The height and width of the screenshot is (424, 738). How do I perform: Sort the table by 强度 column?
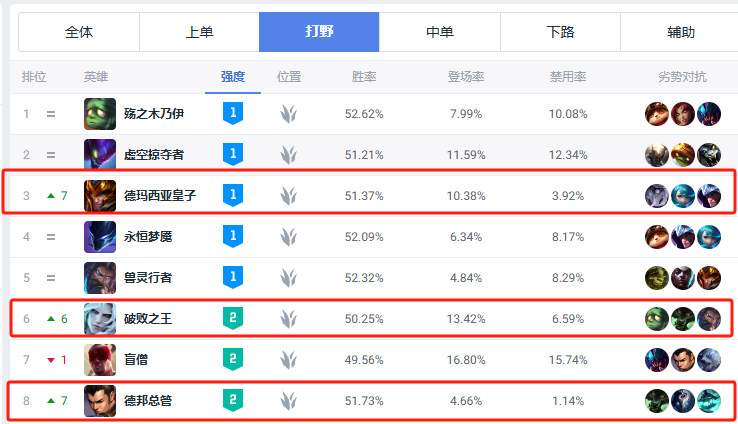pos(233,77)
